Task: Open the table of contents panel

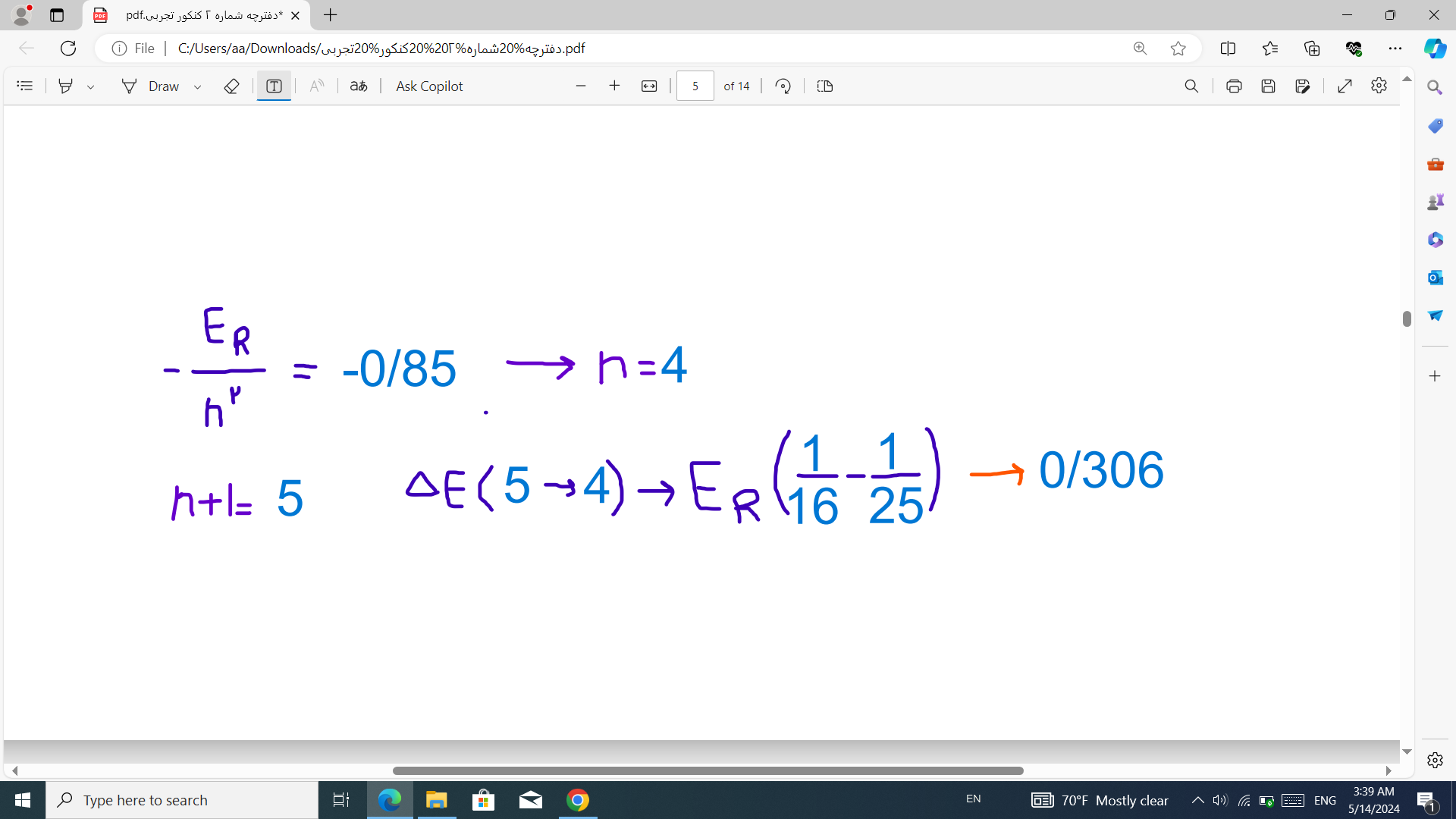Action: 25,86
